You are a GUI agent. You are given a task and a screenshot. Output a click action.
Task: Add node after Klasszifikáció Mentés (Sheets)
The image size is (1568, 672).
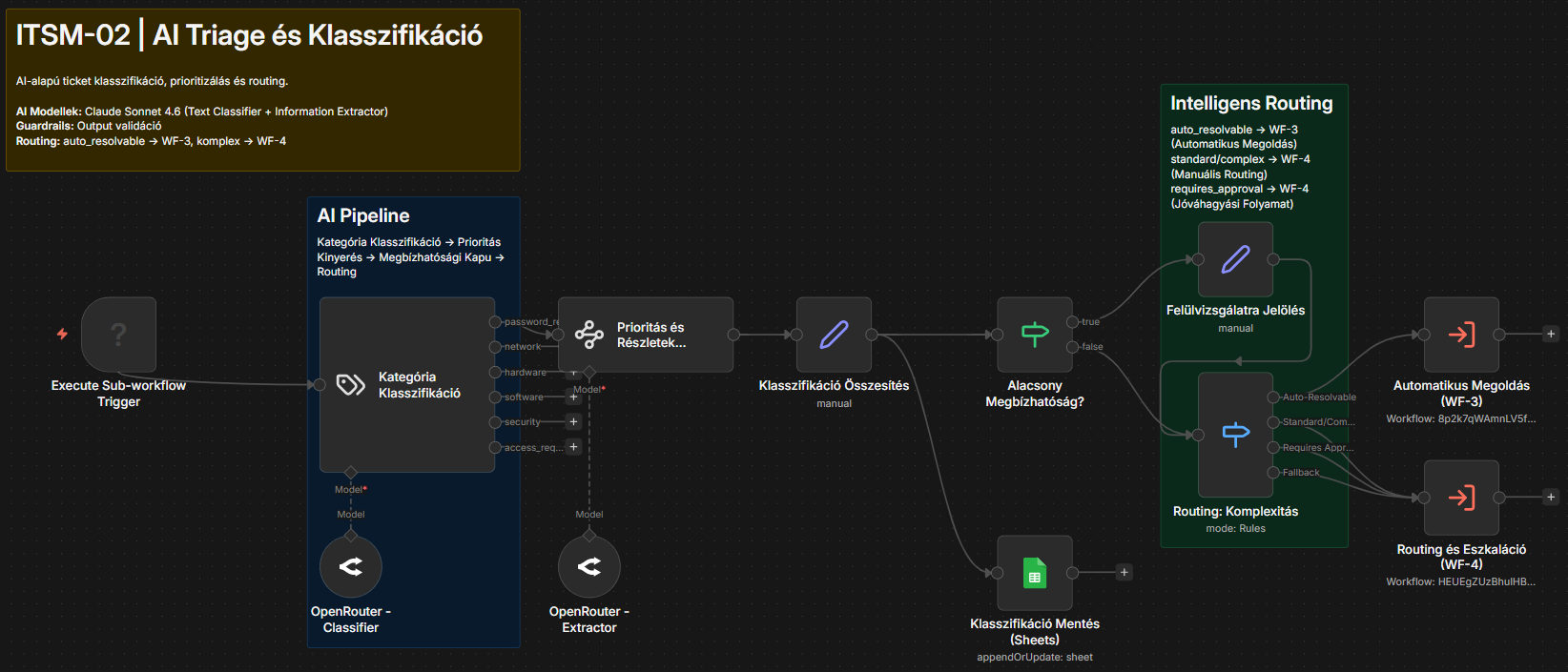[x=1124, y=573]
